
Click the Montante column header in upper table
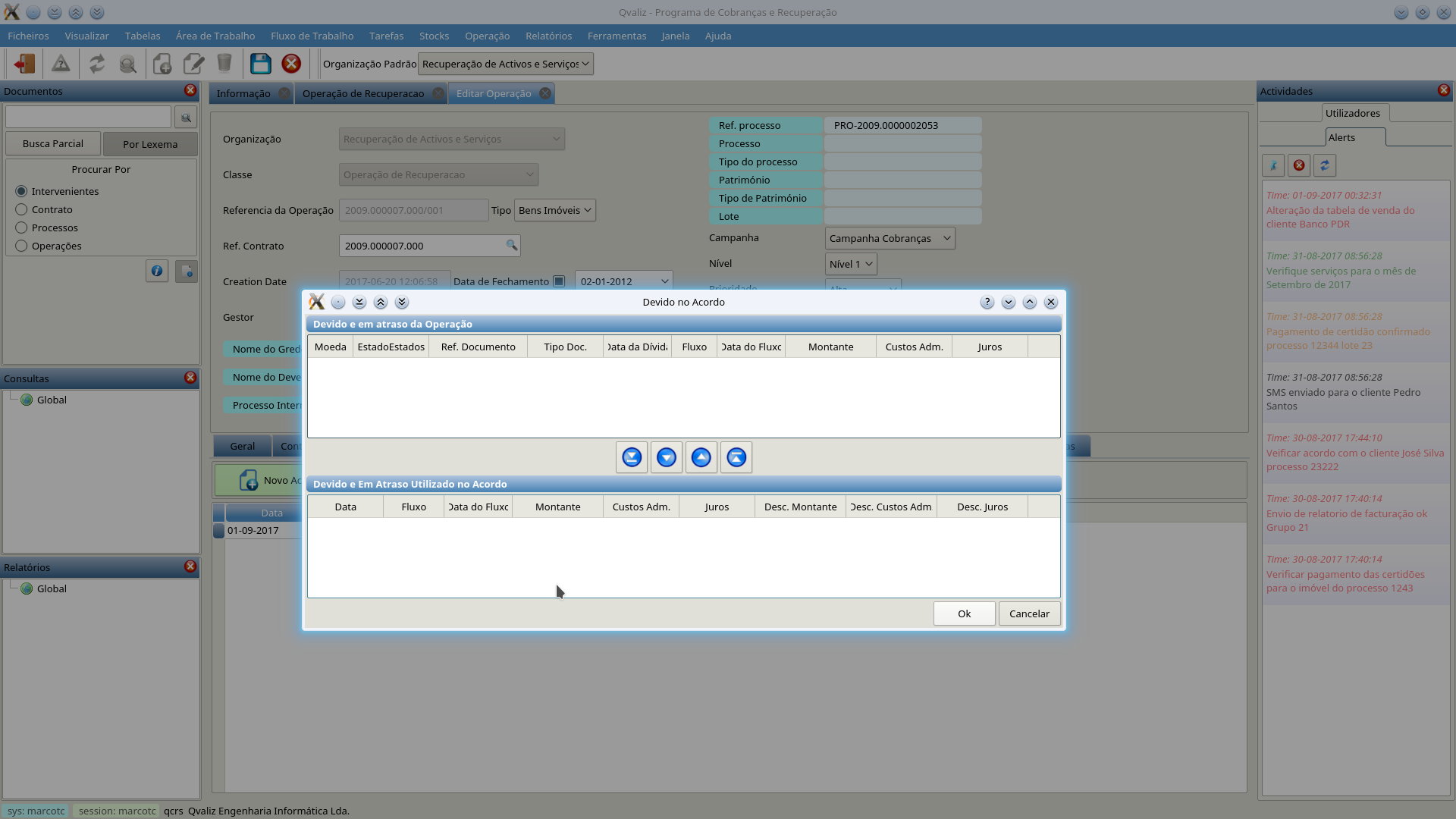coord(830,347)
